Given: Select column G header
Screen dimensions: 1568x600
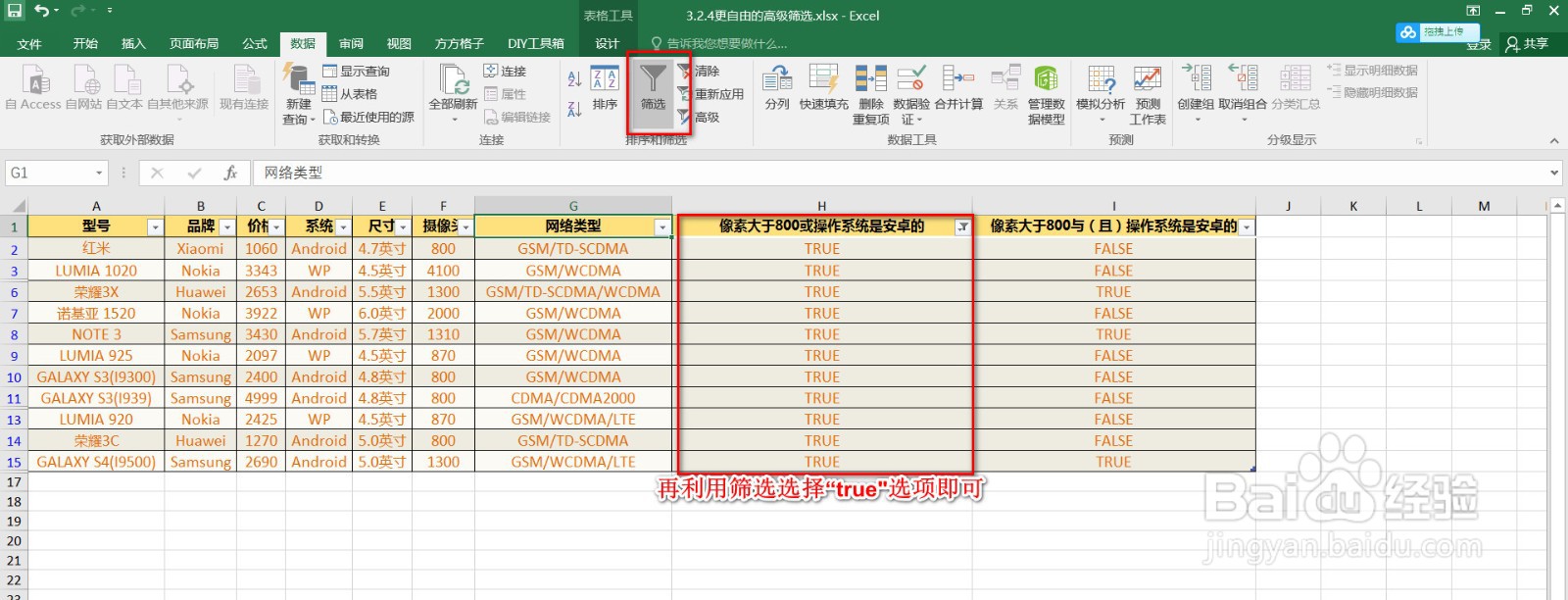Looking at the screenshot, I should tap(573, 206).
